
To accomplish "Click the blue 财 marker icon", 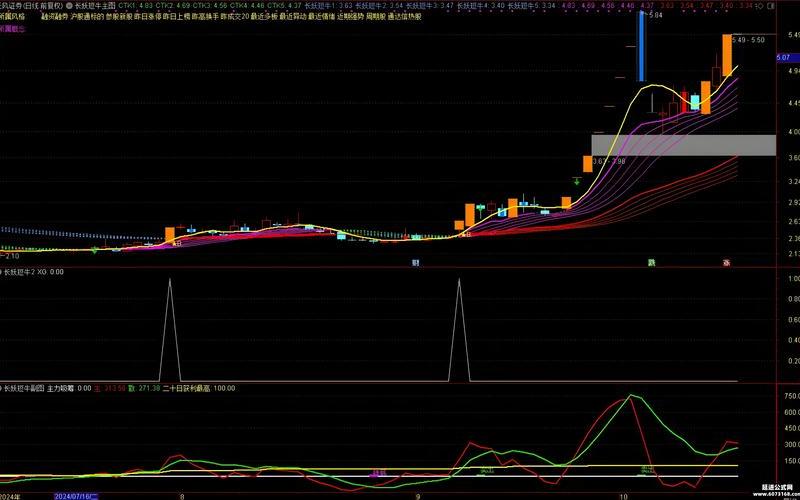I will click(415, 263).
